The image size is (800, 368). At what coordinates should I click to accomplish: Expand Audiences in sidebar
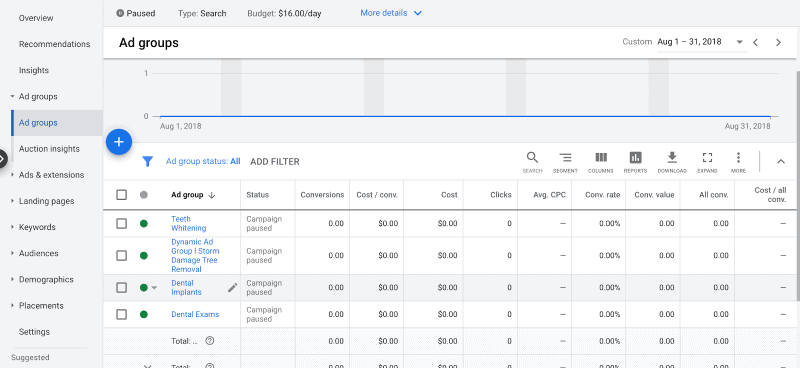(x=12, y=253)
